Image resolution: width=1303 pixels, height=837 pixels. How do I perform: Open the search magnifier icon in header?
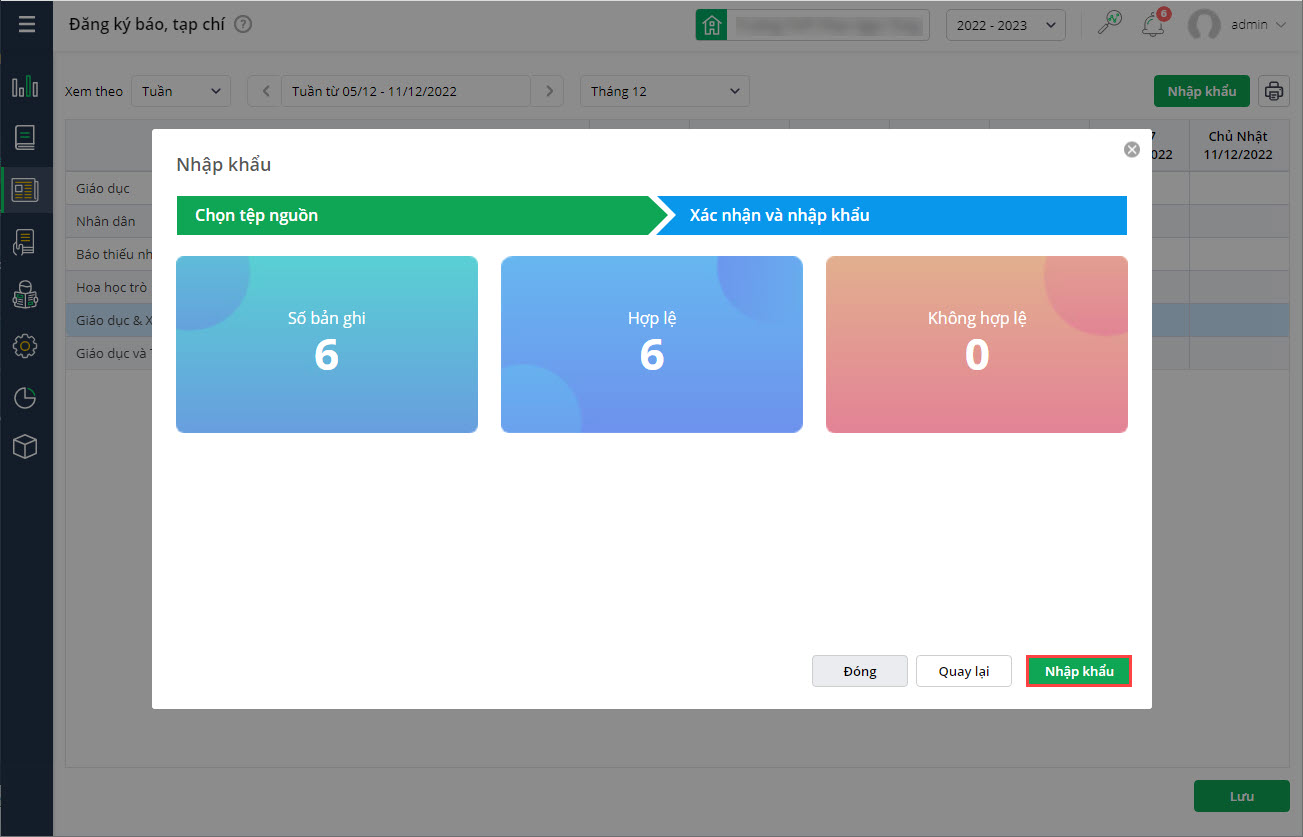[1110, 24]
